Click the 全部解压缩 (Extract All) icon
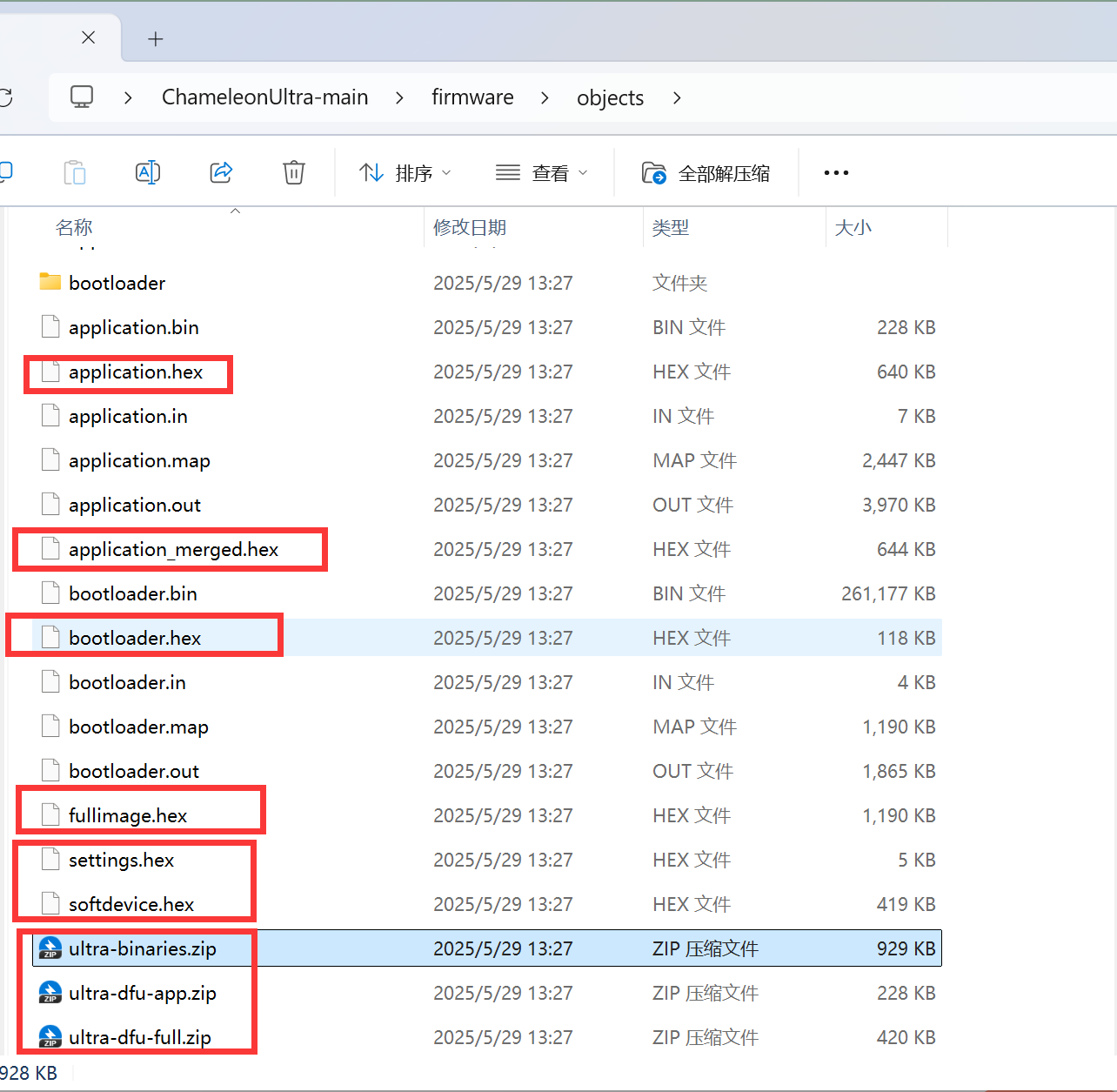 (706, 172)
